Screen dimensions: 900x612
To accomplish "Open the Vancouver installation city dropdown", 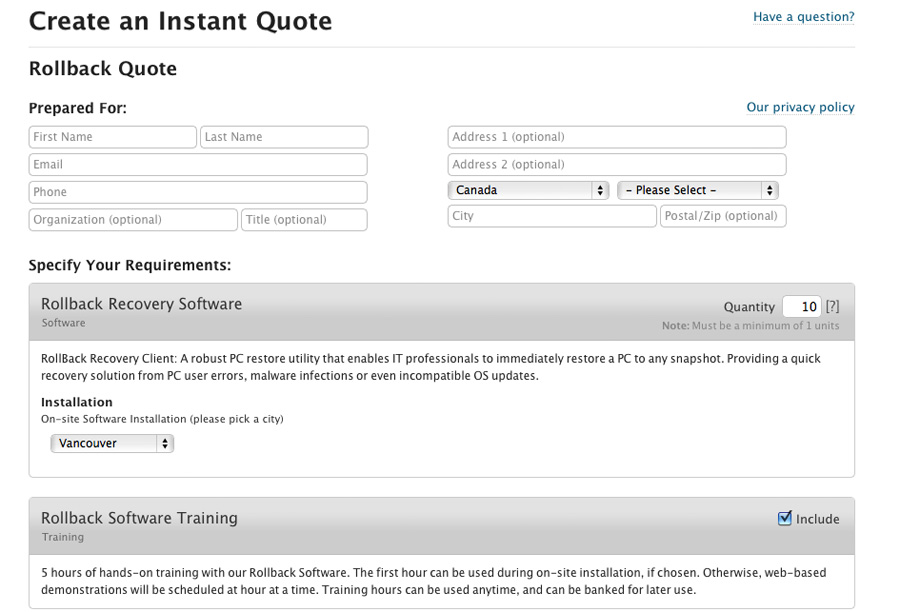I will click(x=112, y=443).
